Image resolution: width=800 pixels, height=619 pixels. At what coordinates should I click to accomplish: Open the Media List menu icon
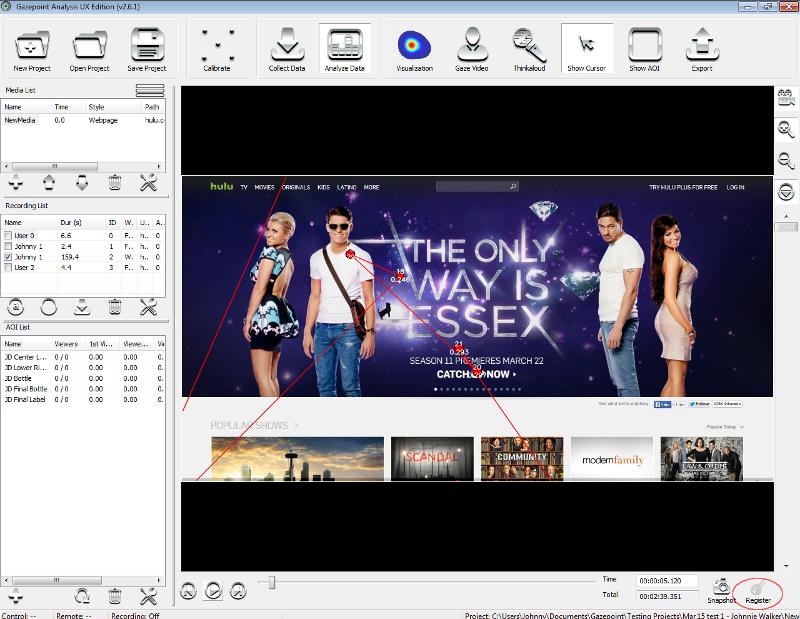point(150,90)
